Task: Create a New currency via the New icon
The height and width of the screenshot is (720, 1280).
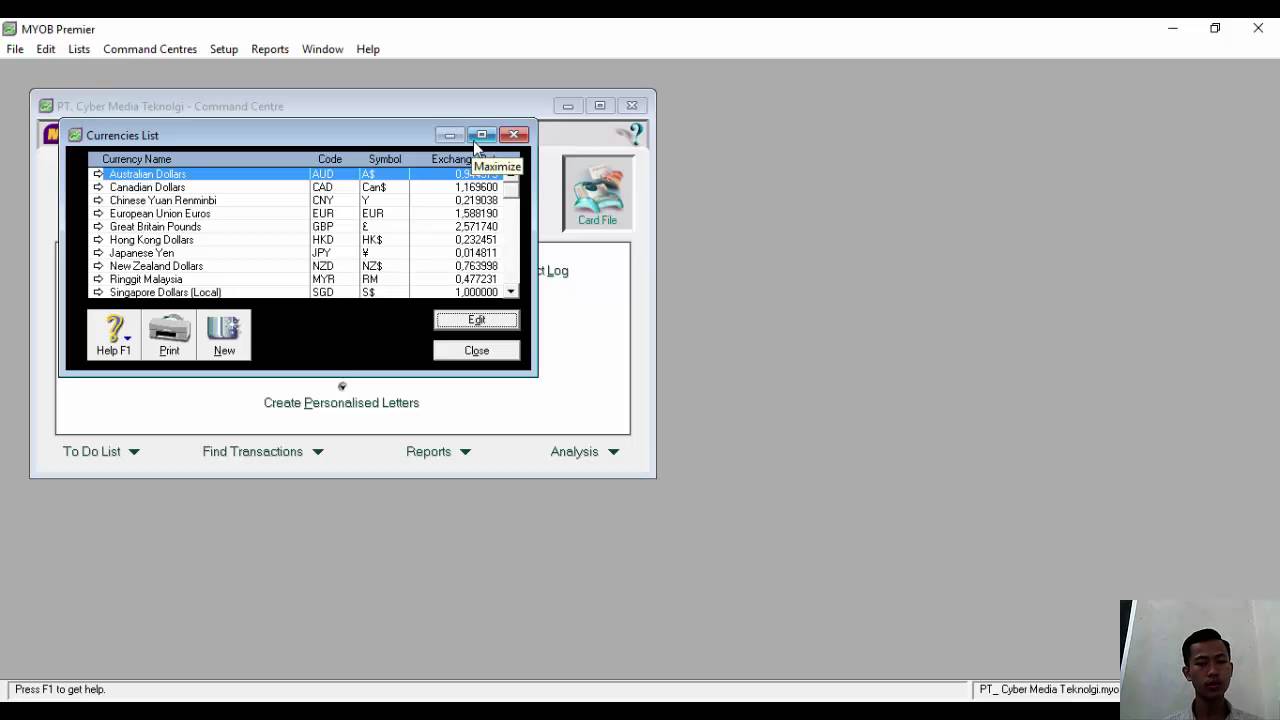Action: [x=224, y=335]
